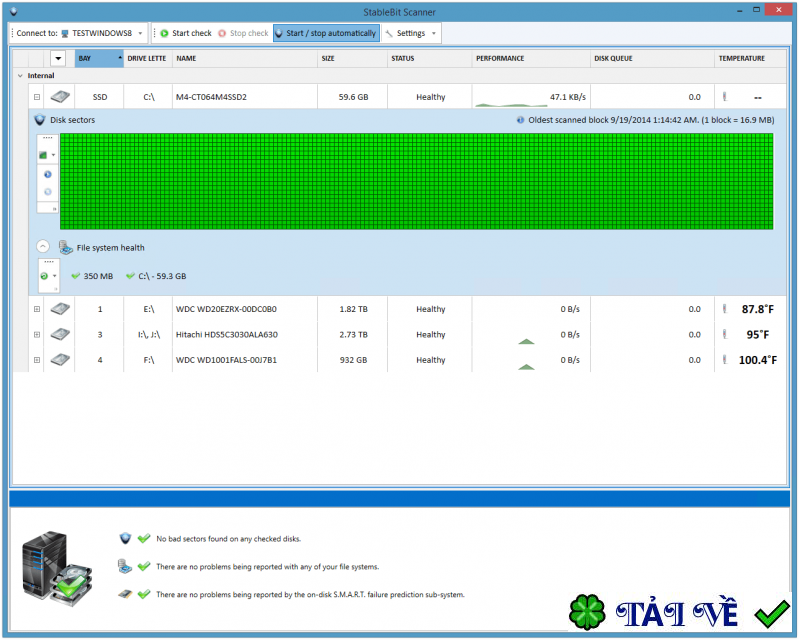Screen dimensions: 800x640
Task: Click the S.M.A.R.T. status icon
Action: 125,594
